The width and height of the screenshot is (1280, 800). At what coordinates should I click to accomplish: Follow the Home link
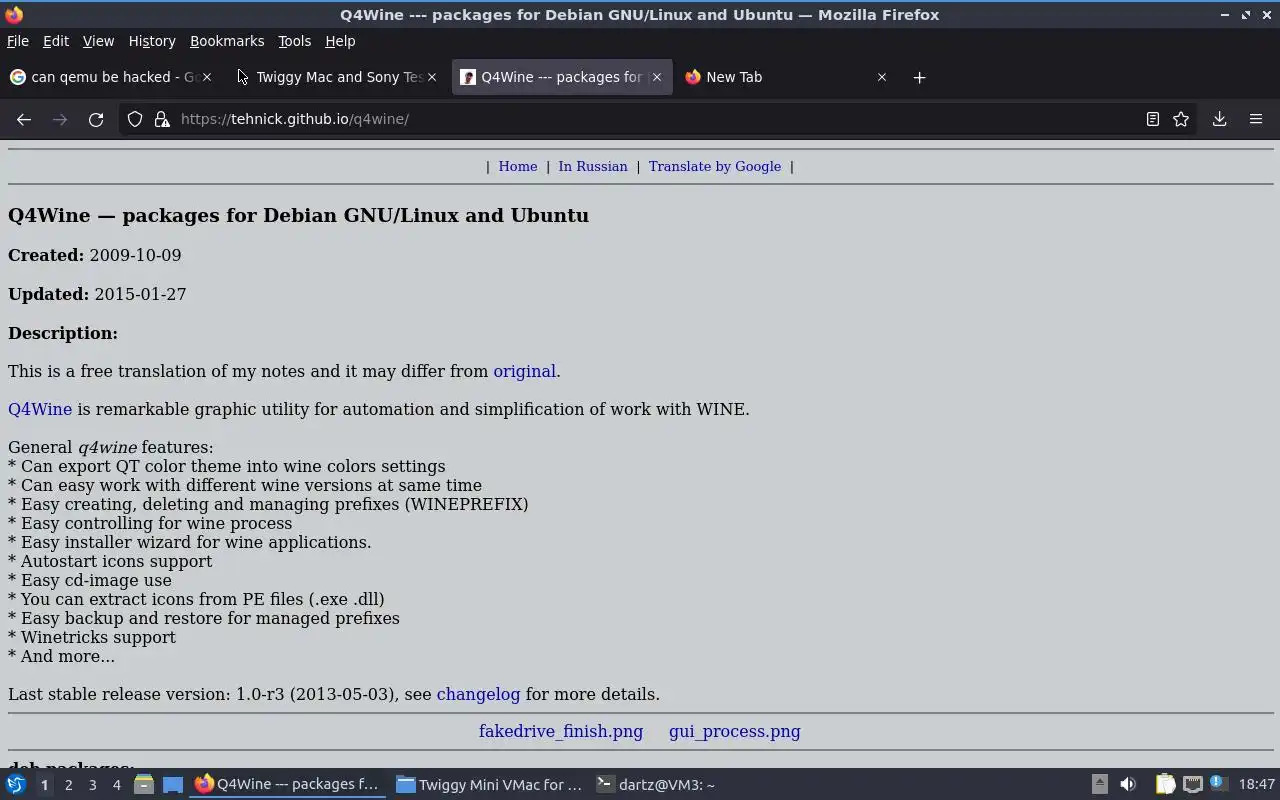pyautogui.click(x=518, y=166)
